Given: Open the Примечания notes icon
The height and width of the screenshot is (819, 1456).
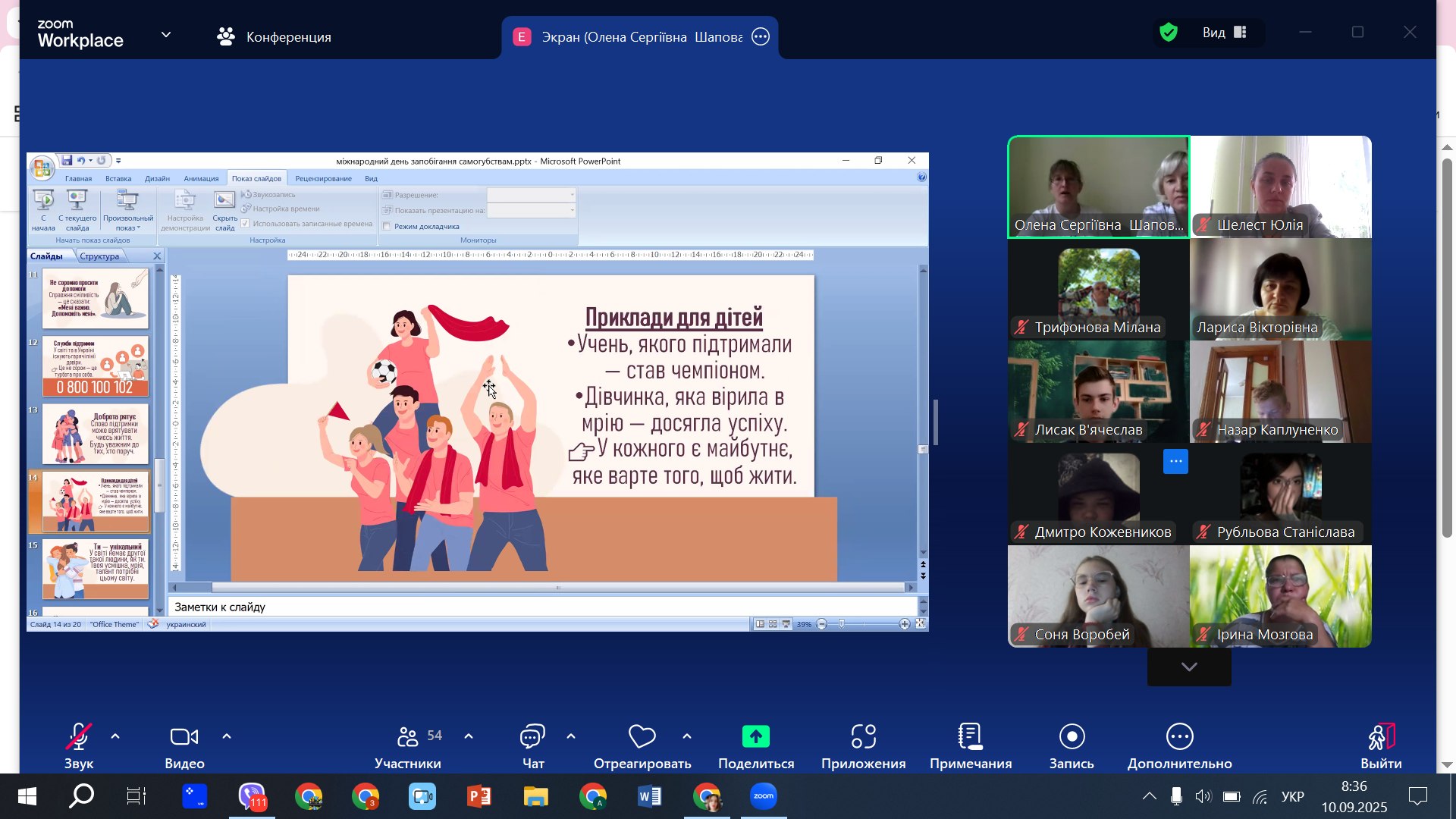Looking at the screenshot, I should coord(970,737).
